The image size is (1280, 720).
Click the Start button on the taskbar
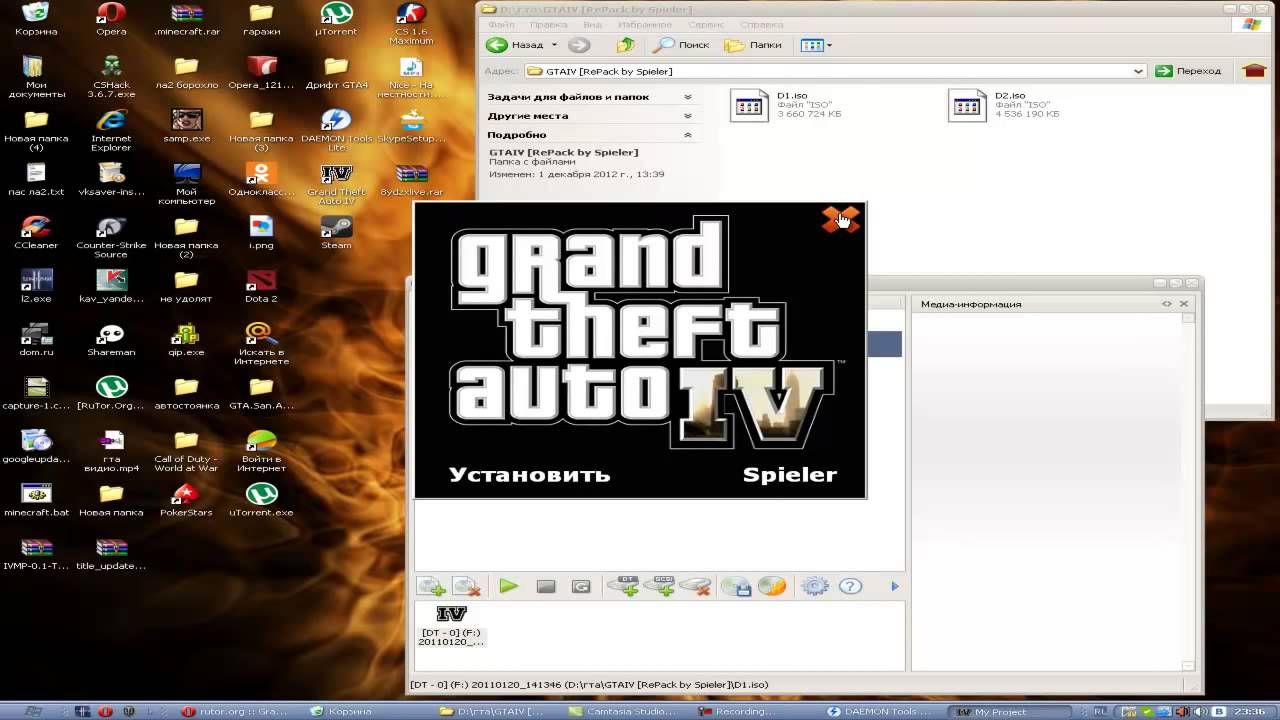pyautogui.click(x=32, y=711)
